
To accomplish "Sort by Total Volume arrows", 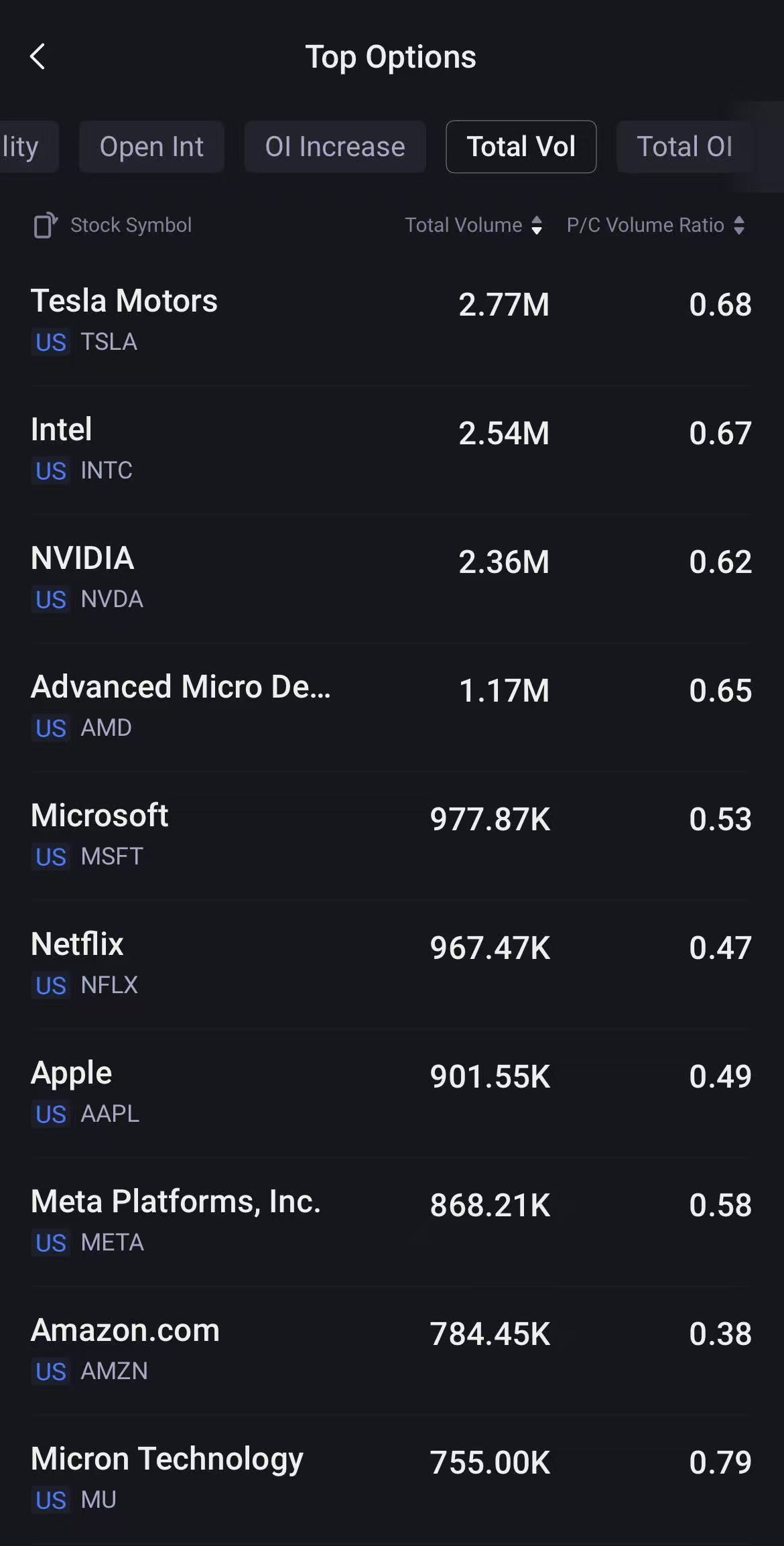I will click(537, 225).
